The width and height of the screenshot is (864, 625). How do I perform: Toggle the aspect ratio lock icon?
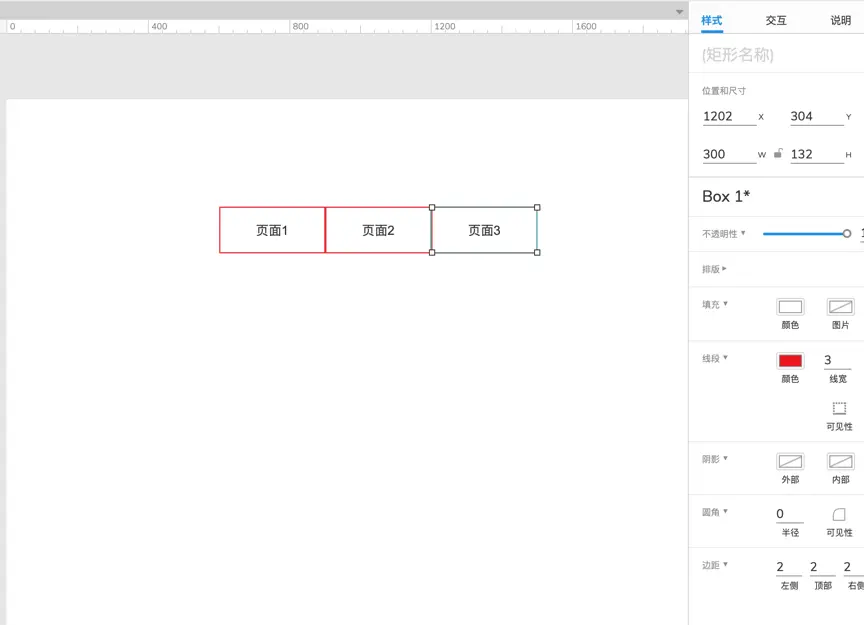tap(777, 153)
